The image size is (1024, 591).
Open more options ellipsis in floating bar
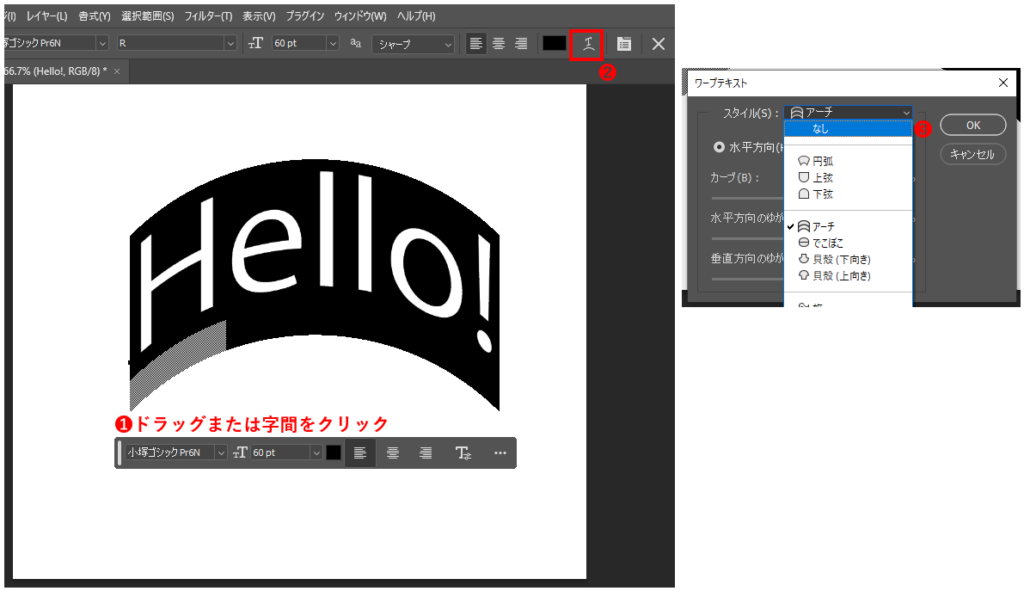pyautogui.click(x=500, y=453)
